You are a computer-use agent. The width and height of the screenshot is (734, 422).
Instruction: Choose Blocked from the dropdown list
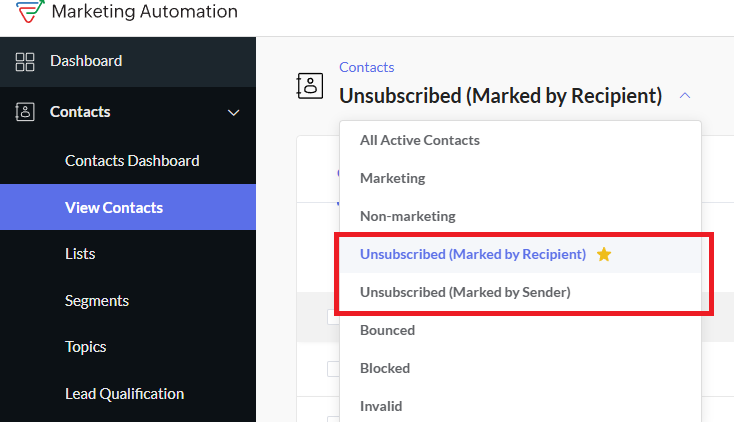click(x=385, y=368)
